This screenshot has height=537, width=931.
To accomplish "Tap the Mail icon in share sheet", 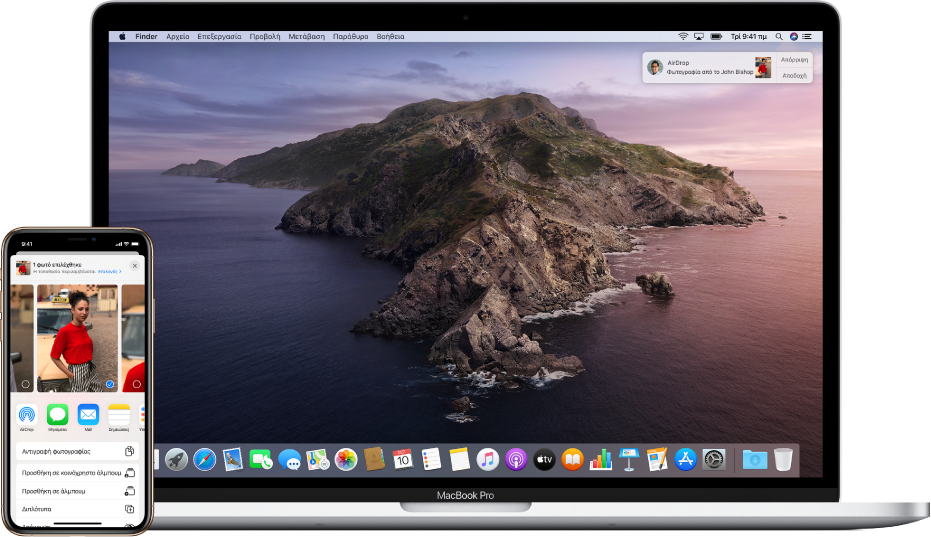I will 88,414.
